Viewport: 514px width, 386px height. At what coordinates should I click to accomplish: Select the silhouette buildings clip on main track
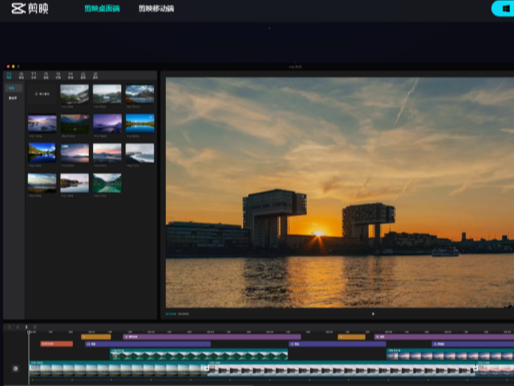pyautogui.click(x=341, y=369)
